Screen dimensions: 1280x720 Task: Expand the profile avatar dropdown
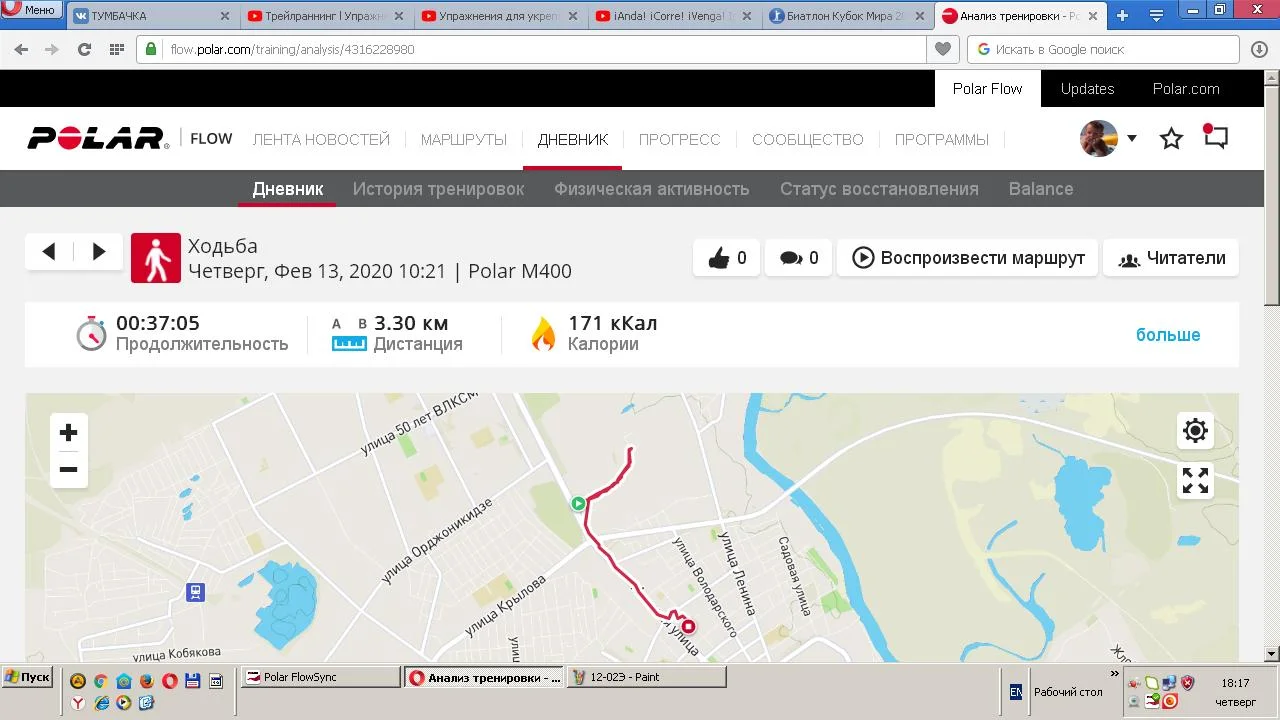point(1132,138)
